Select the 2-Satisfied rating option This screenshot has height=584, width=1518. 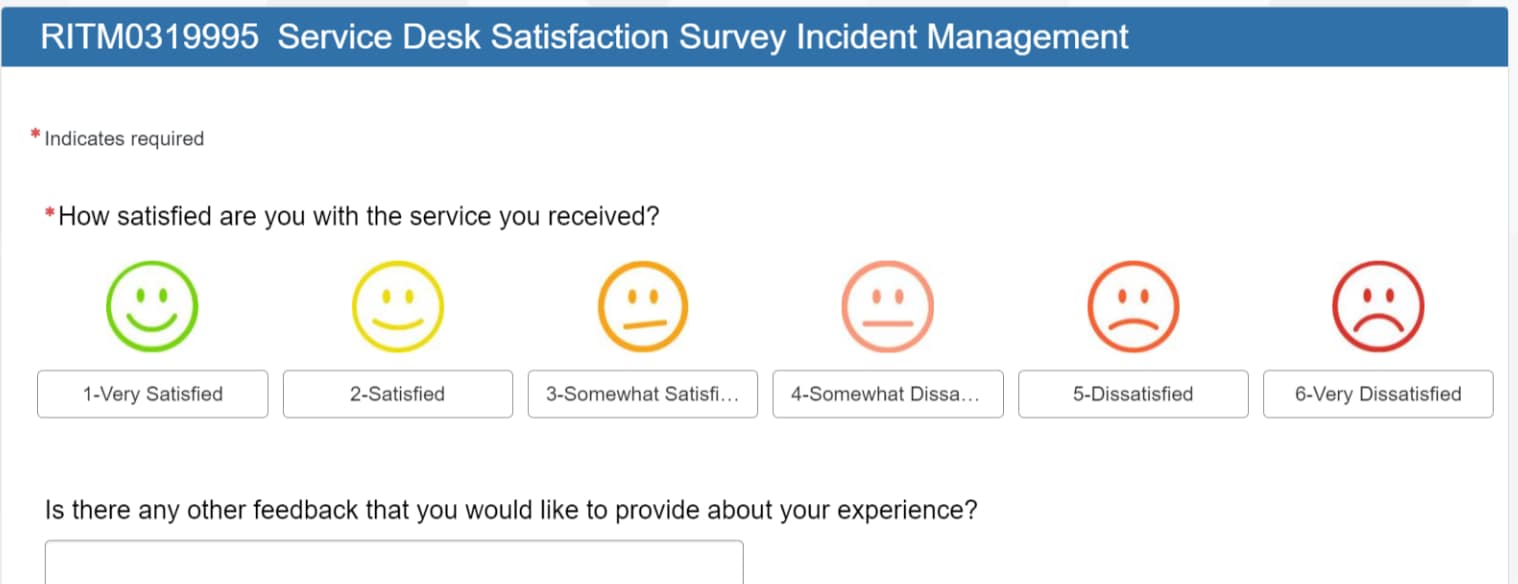pos(397,394)
